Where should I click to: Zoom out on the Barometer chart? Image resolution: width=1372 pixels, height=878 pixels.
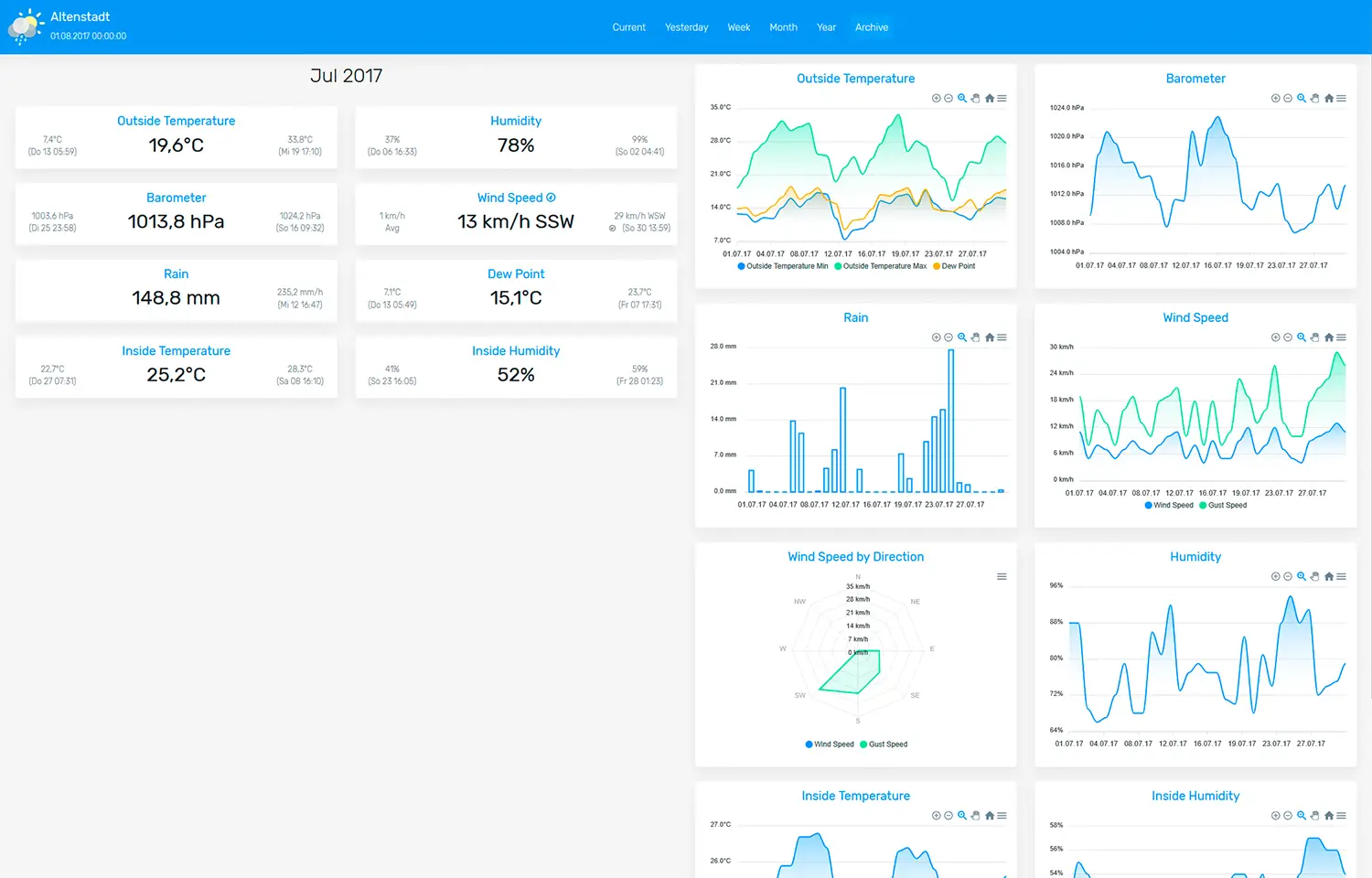(x=1288, y=98)
